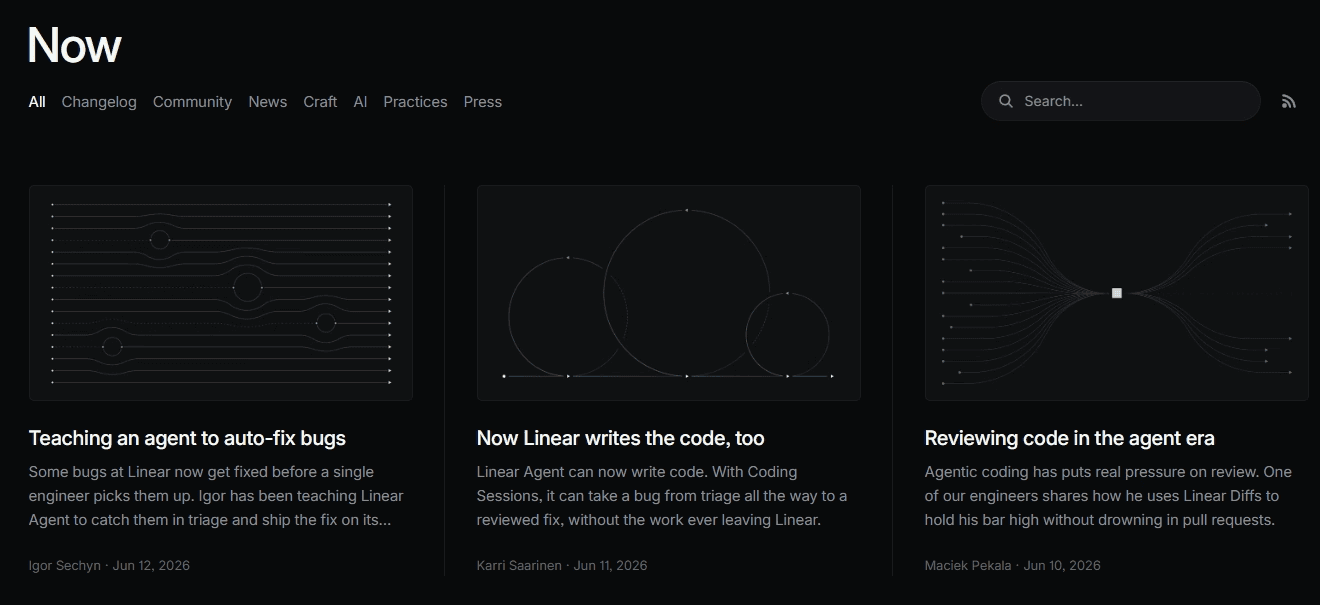Open the Reviewing code article thumbnail
Viewport: 1320px width, 605px height.
pos(1117,293)
